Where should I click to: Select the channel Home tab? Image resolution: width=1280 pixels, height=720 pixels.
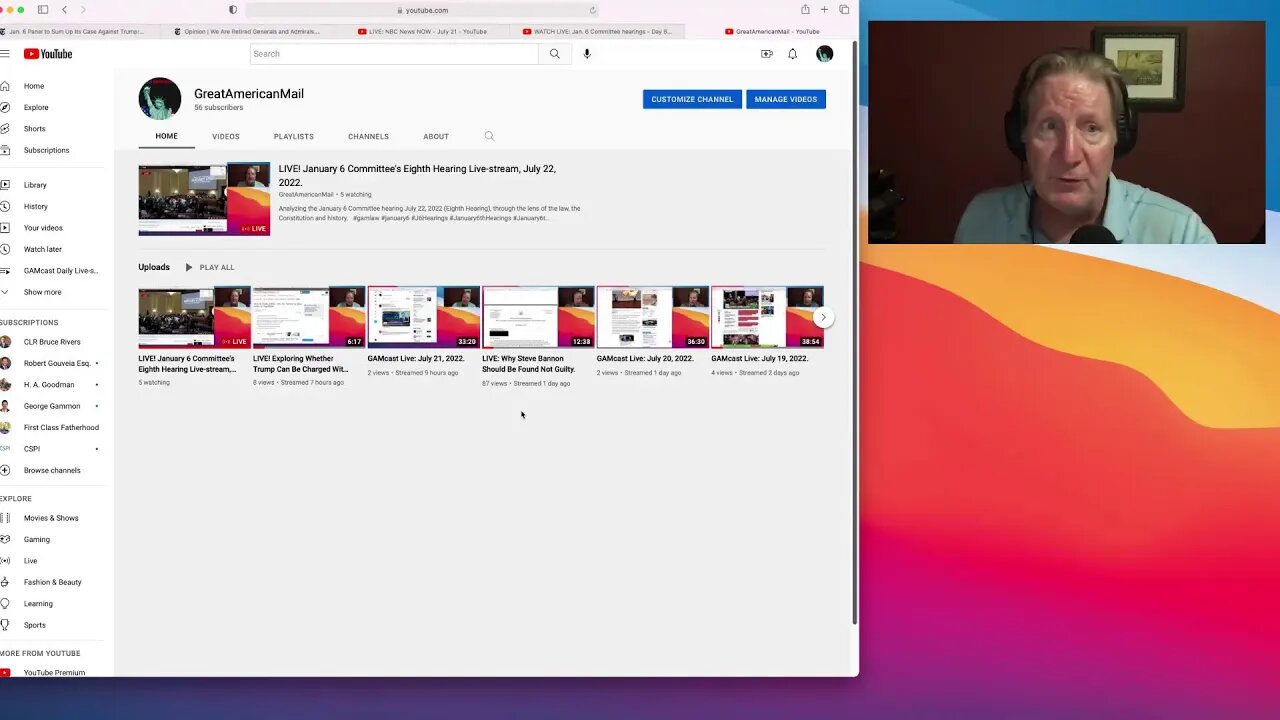click(x=166, y=136)
